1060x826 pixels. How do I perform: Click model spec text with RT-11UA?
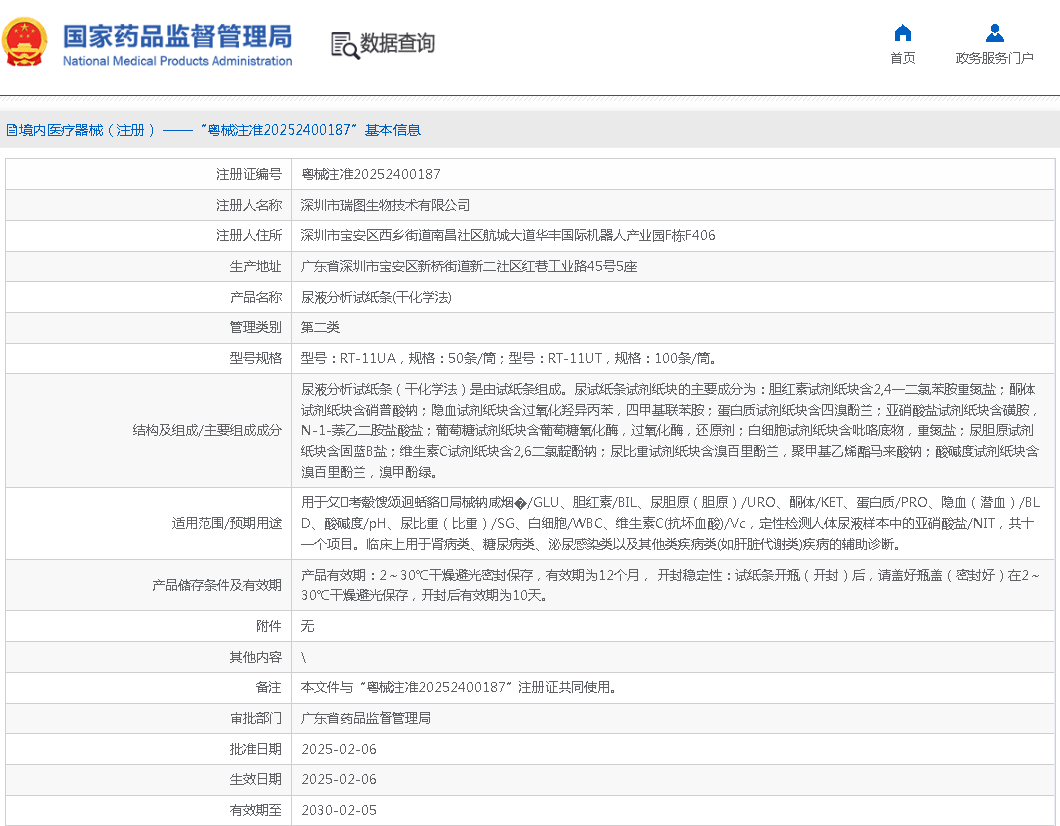(x=508, y=358)
